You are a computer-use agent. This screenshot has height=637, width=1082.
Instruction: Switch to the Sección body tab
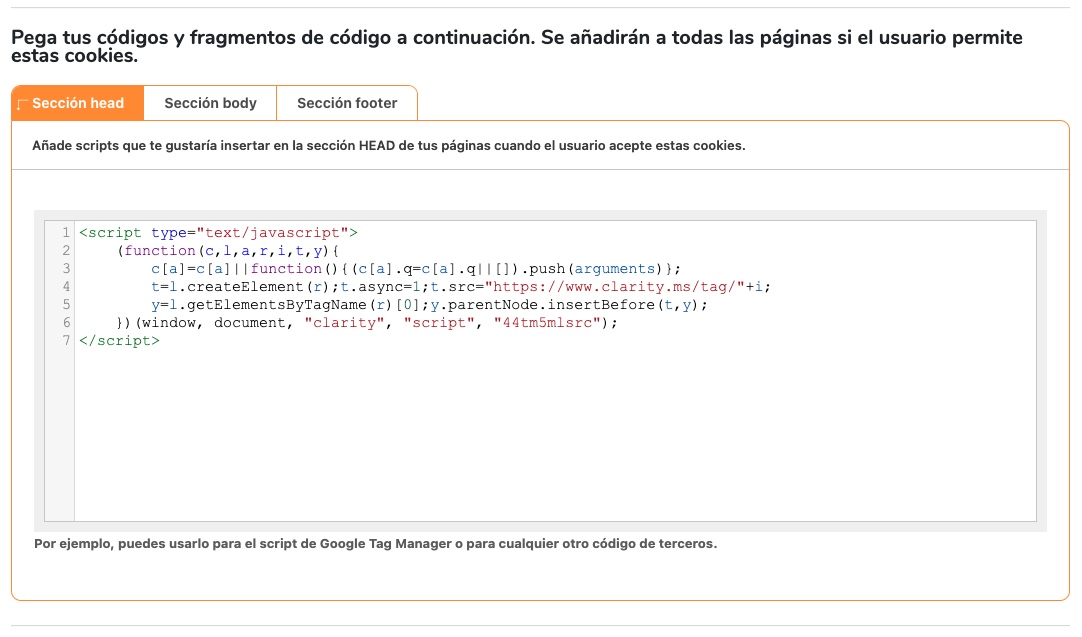click(x=210, y=103)
